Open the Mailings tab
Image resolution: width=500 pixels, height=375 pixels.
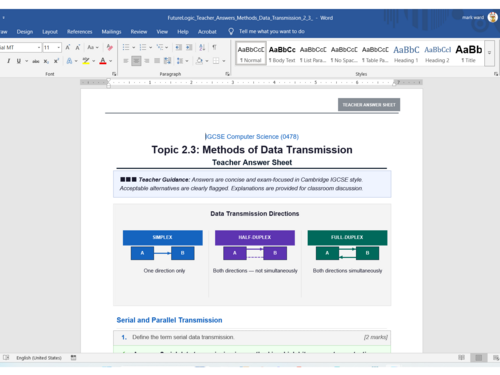[x=111, y=32]
